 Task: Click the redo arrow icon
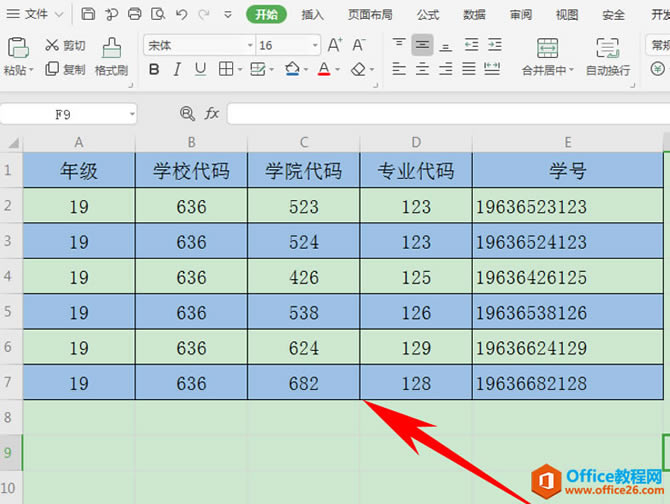tap(204, 14)
